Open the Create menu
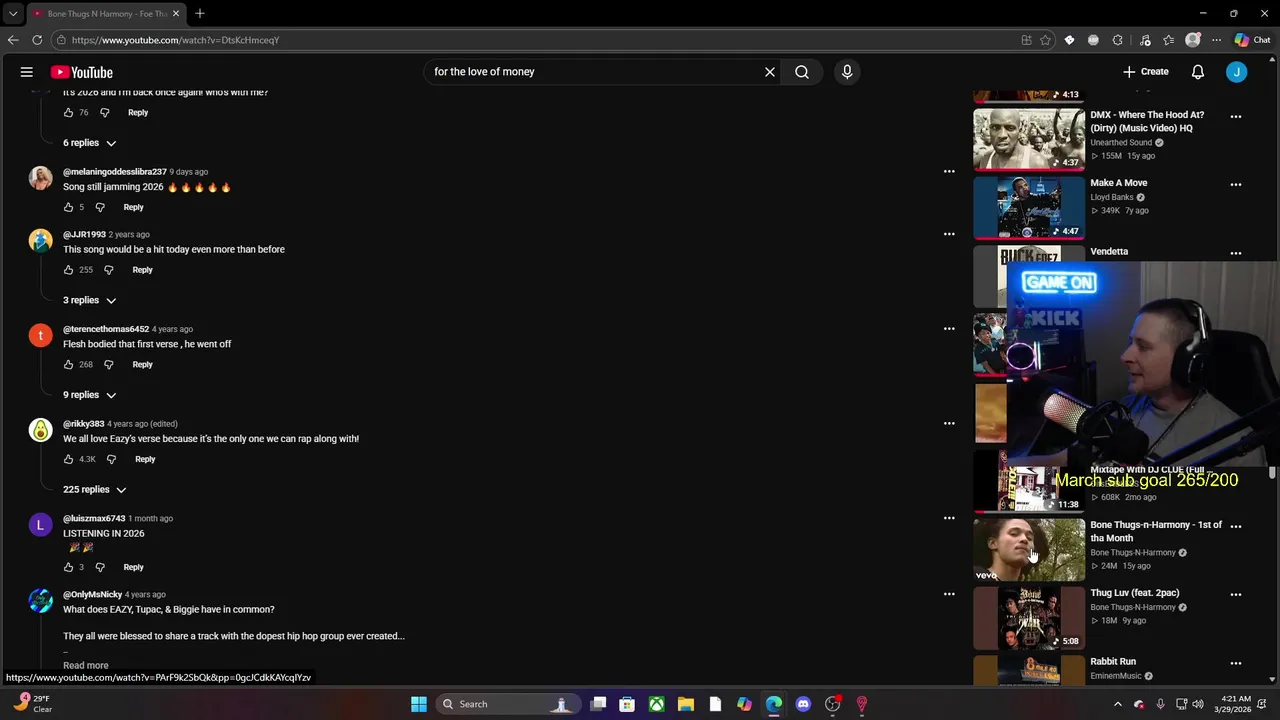This screenshot has height=720, width=1280. click(x=1146, y=72)
